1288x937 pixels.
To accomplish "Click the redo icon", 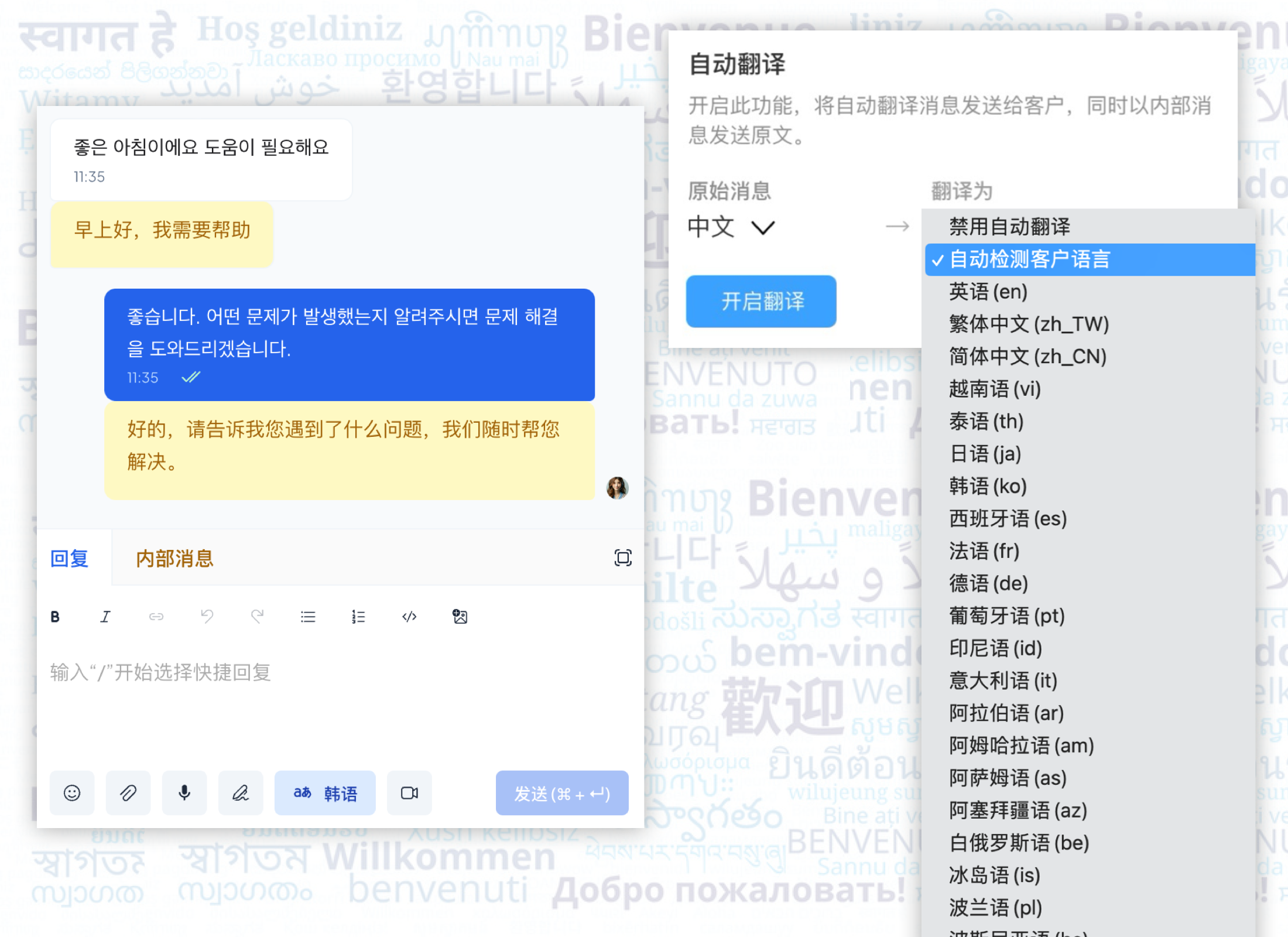I will 257,617.
